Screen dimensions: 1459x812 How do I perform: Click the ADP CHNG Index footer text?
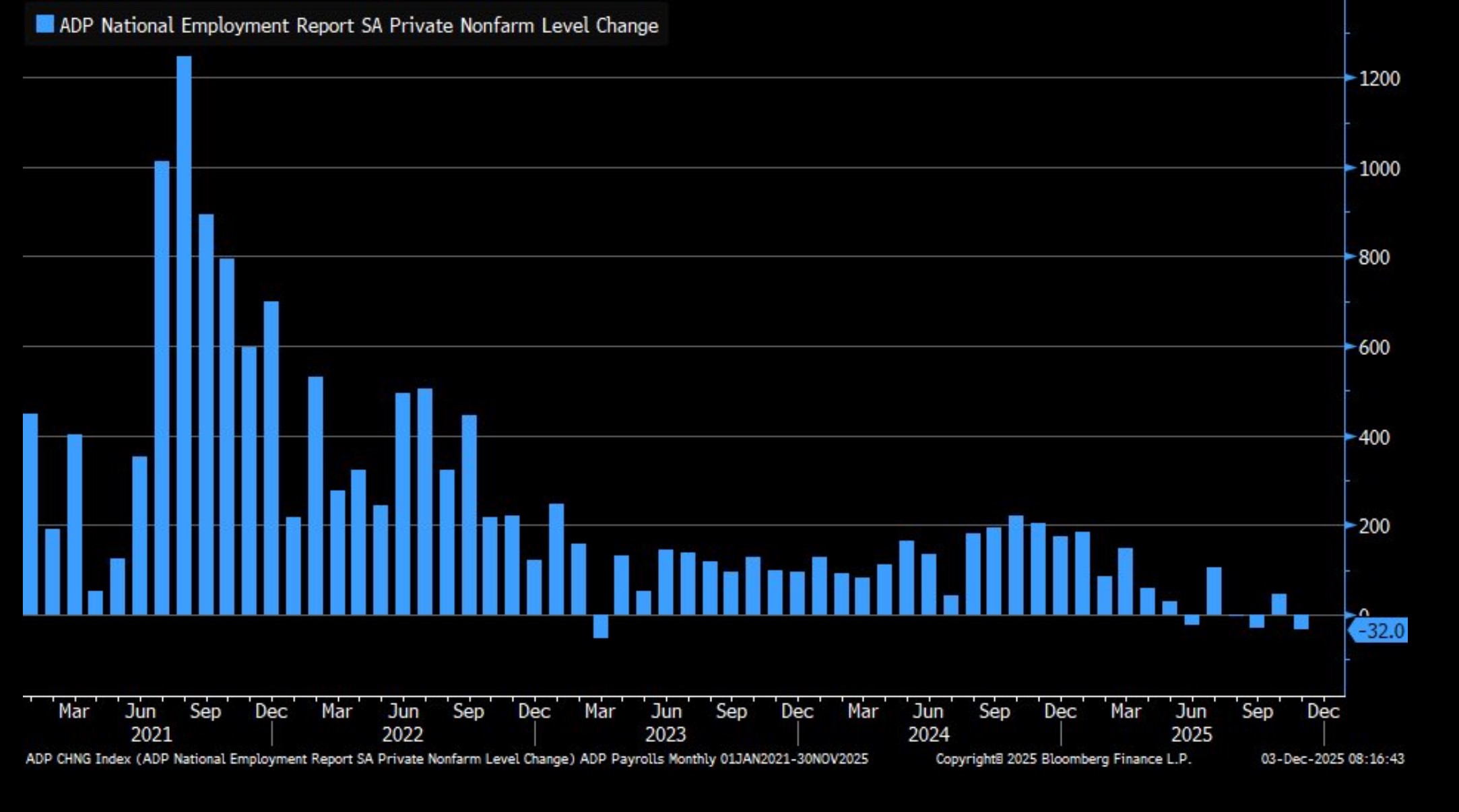[446, 759]
